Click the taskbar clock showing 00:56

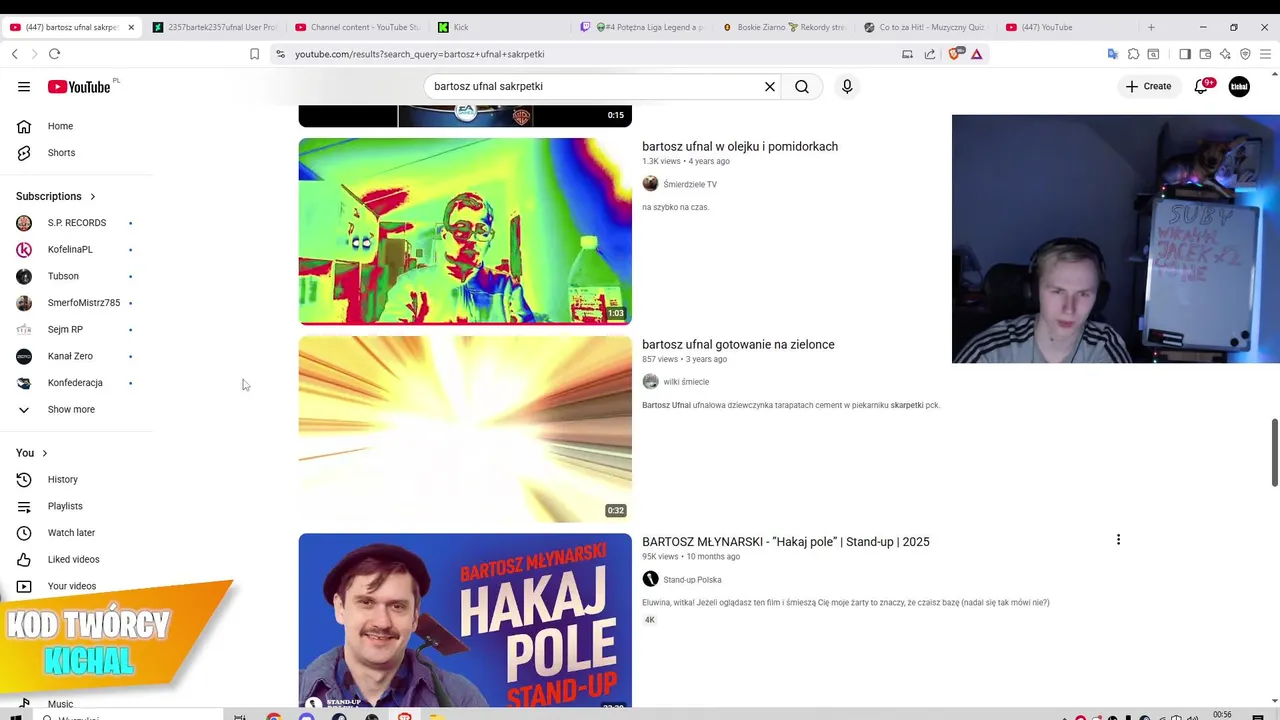pos(1222,715)
